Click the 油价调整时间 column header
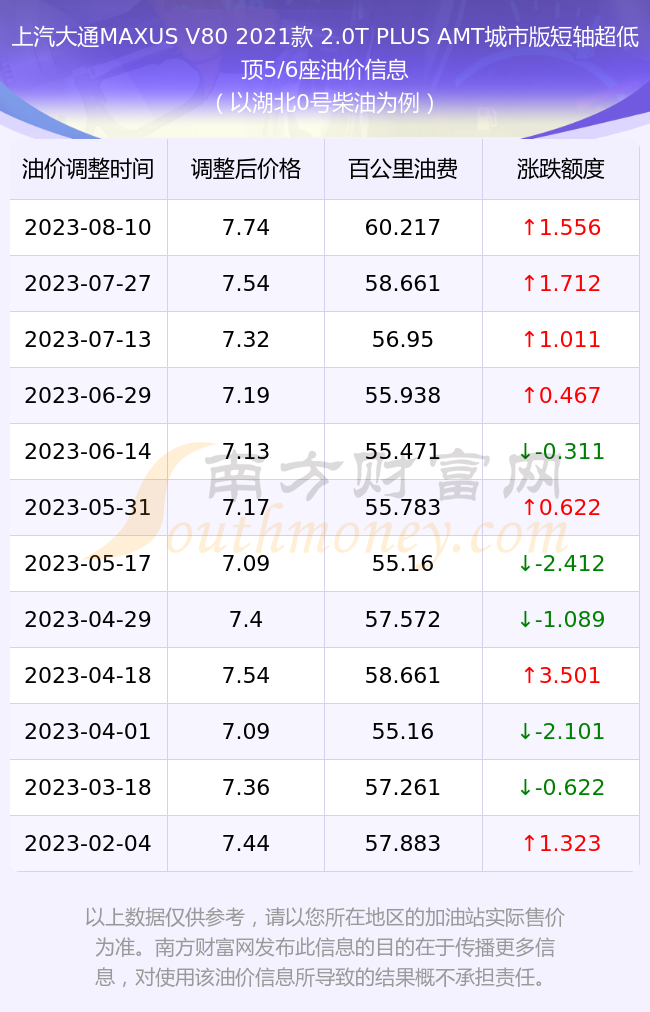This screenshot has width=650, height=1012. pos(88,169)
